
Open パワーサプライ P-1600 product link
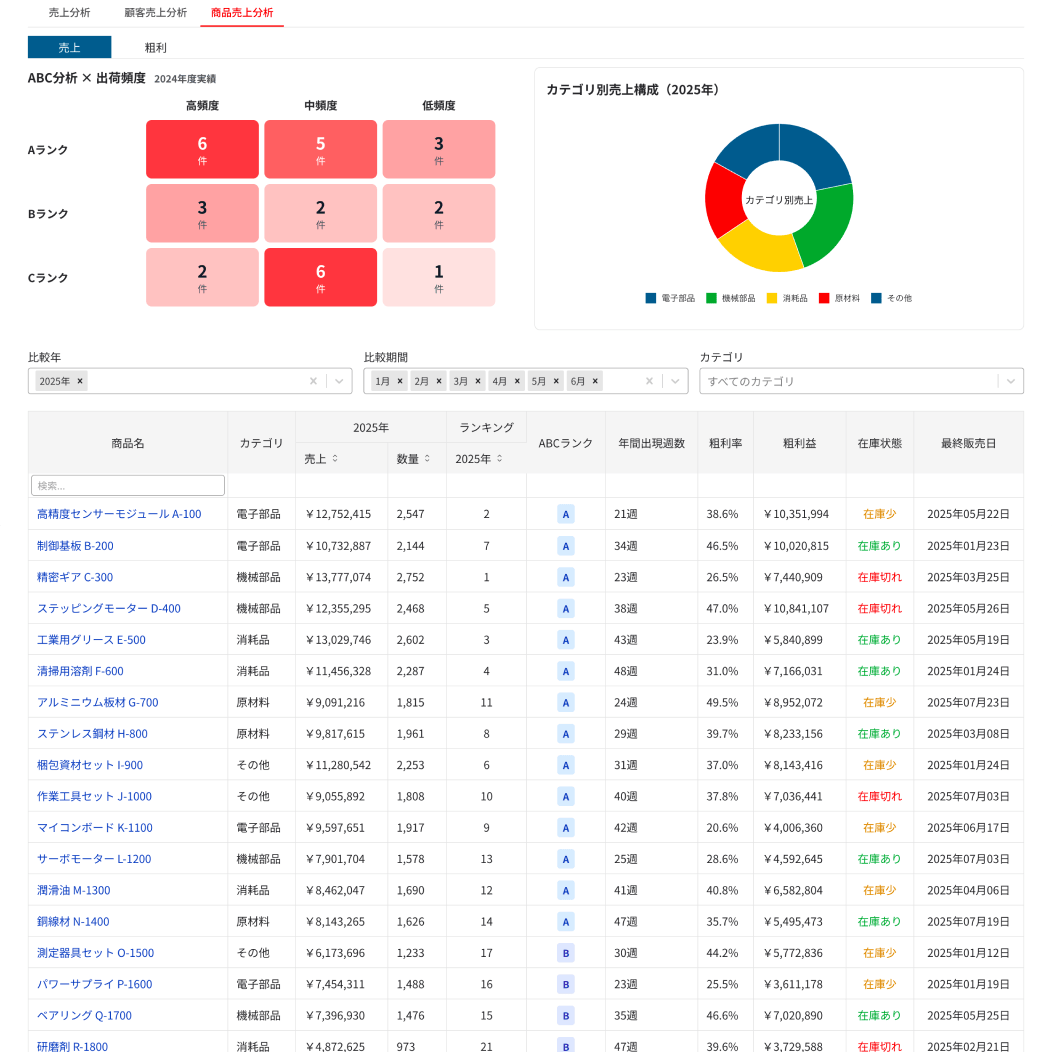pos(95,984)
